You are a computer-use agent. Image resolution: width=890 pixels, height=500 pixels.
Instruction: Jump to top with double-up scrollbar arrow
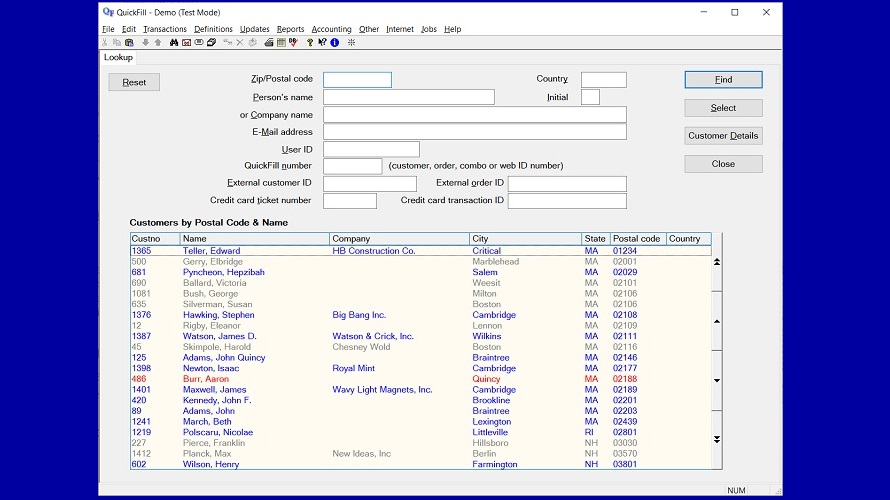(x=717, y=262)
